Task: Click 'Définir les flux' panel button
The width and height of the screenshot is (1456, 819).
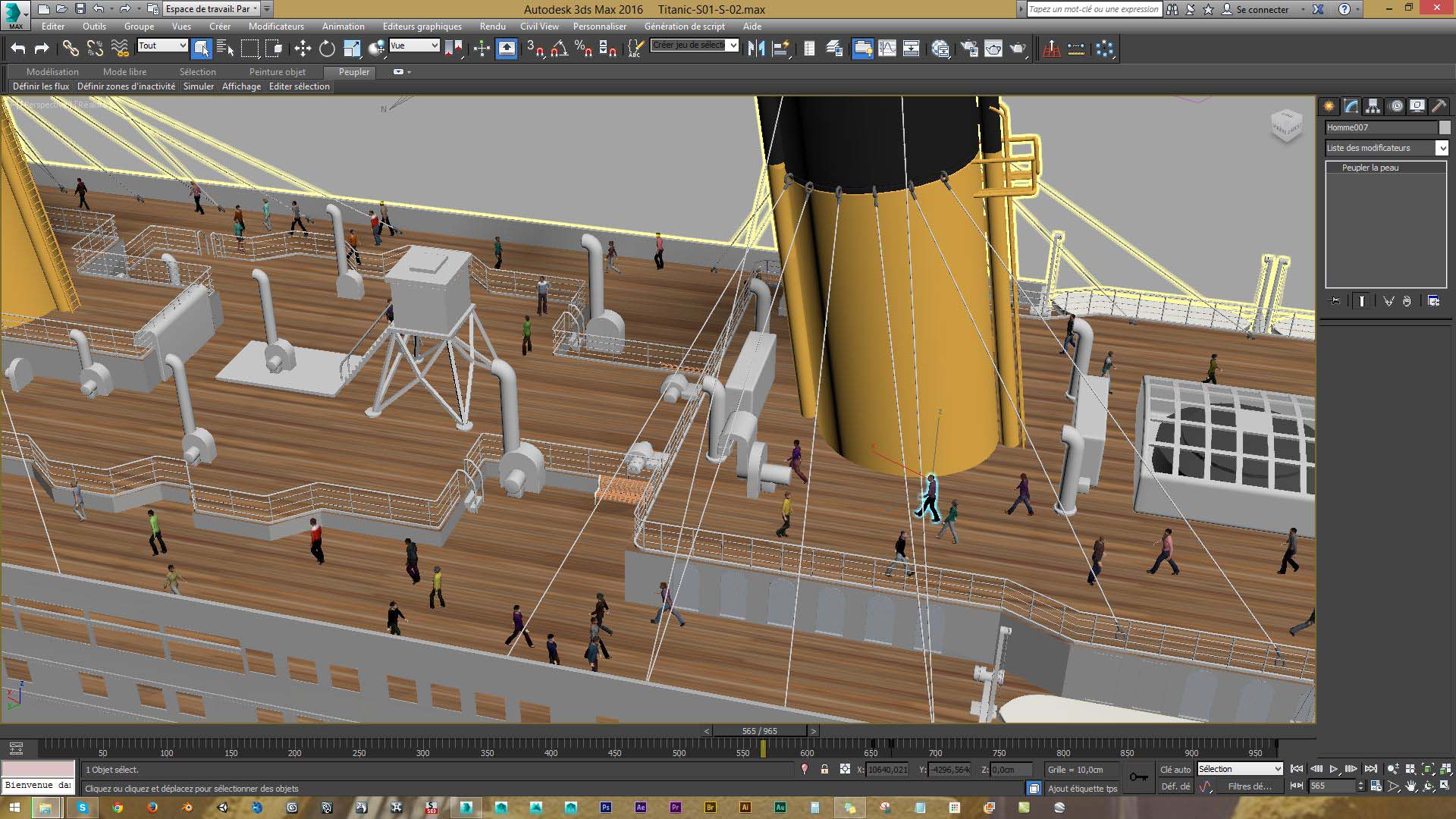Action: (41, 86)
